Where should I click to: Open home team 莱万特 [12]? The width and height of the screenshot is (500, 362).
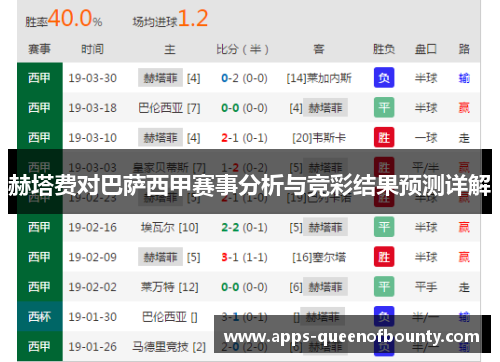click(x=169, y=287)
